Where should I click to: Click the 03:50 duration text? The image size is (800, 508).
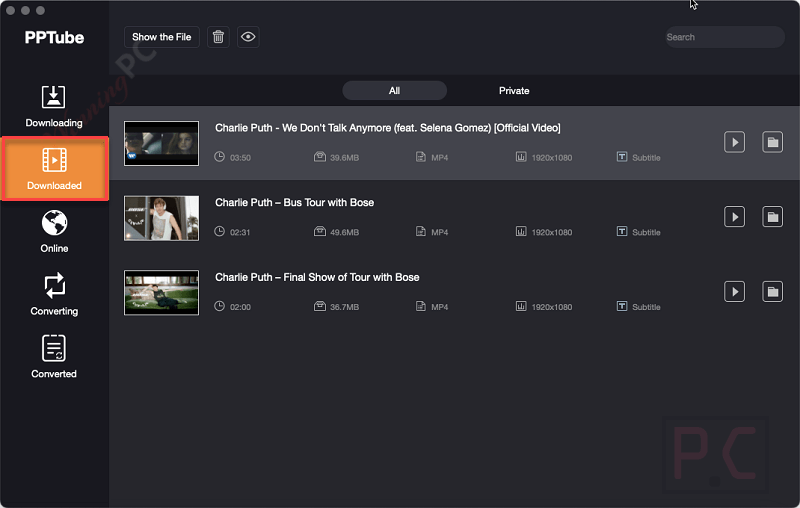tap(240, 158)
